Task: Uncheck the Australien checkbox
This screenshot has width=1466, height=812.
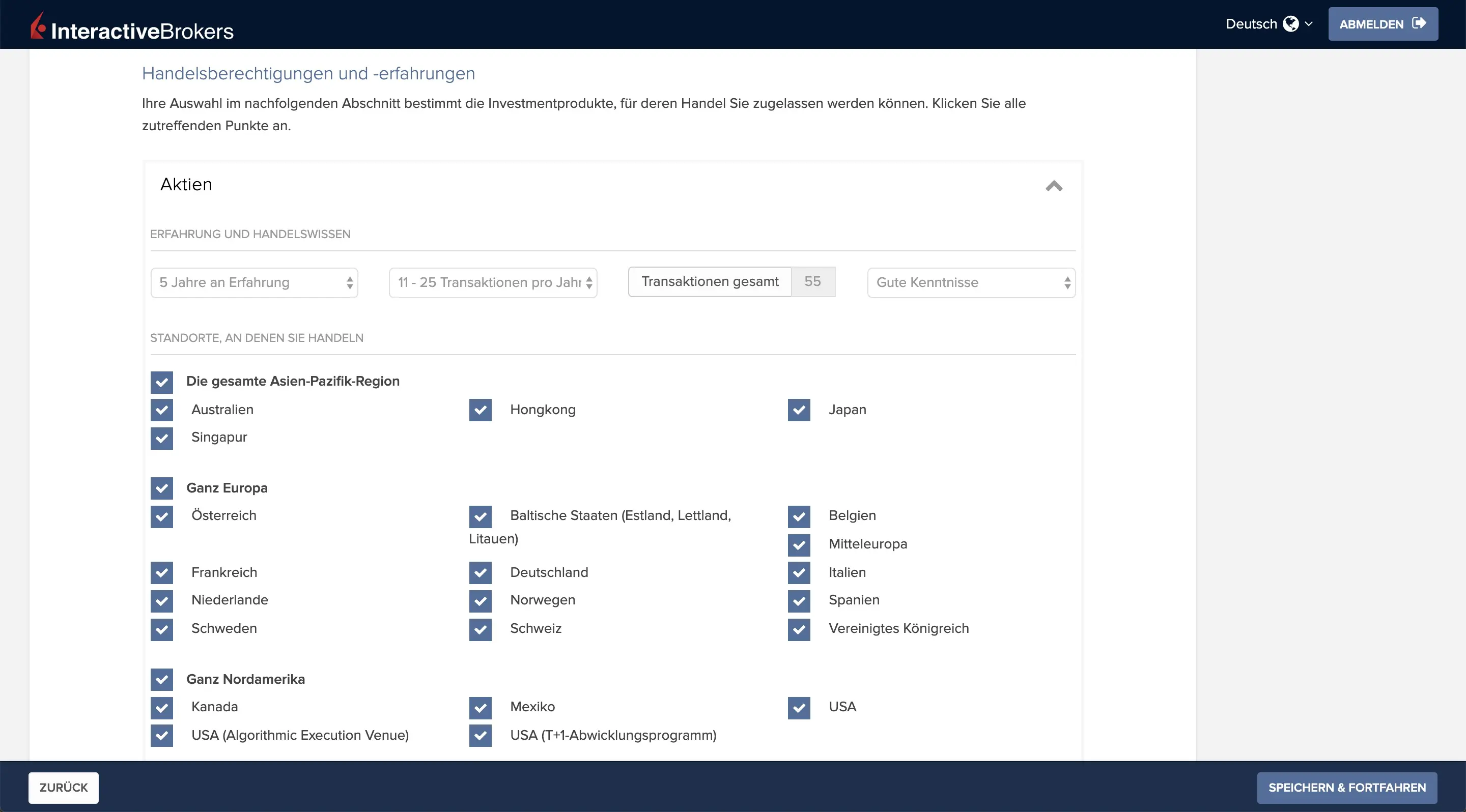Action: click(162, 410)
